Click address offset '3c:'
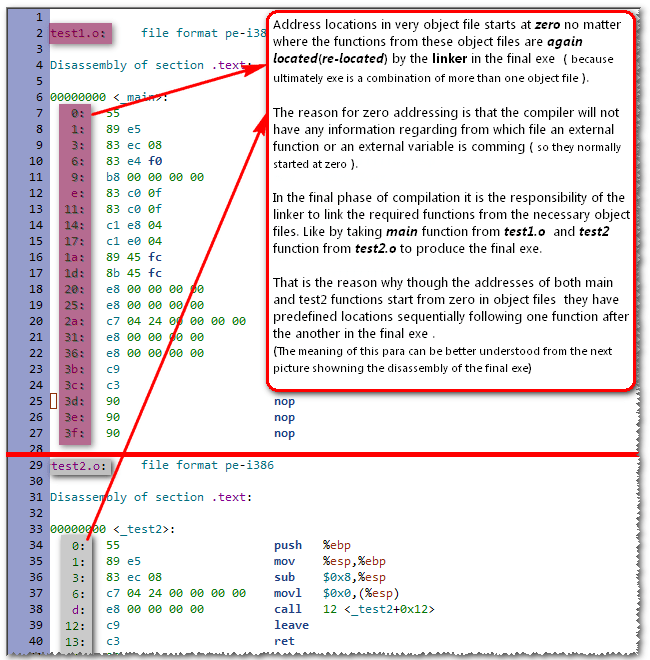The width and height of the screenshot is (650, 660). [75, 385]
